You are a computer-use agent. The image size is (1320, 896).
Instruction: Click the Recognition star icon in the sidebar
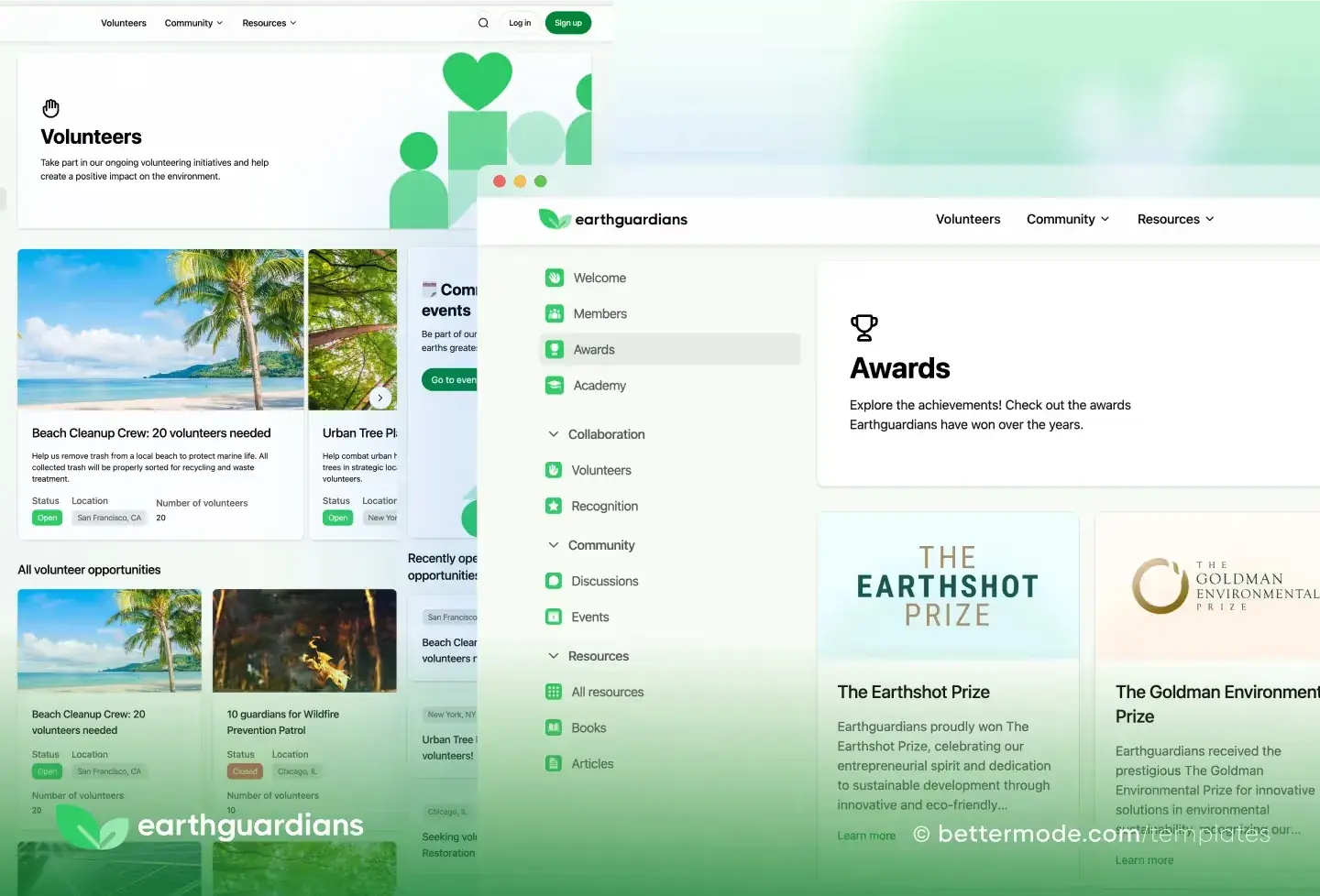554,506
